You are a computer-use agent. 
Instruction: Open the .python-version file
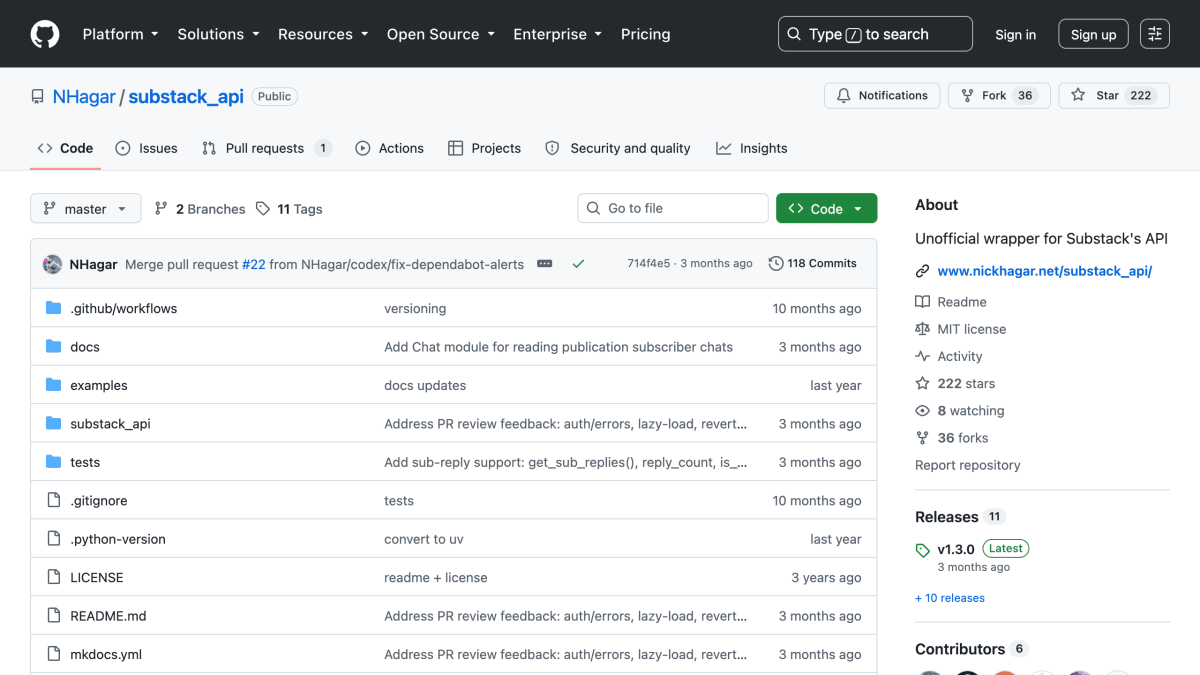(x=118, y=539)
